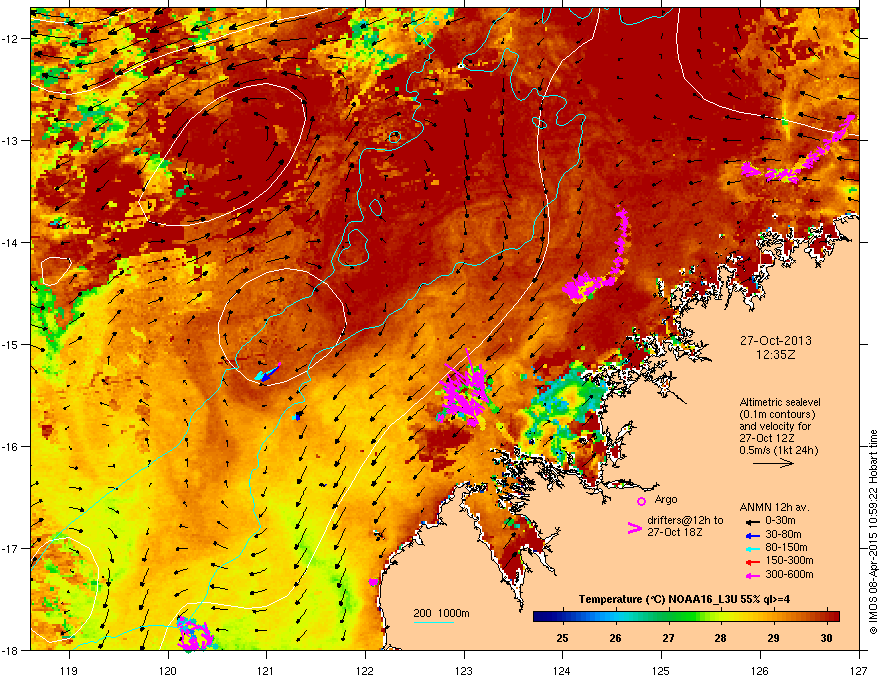The height and width of the screenshot is (680, 880).
Task: Click the magenta drifters arrowhead legend symbol
Action: coord(634,528)
